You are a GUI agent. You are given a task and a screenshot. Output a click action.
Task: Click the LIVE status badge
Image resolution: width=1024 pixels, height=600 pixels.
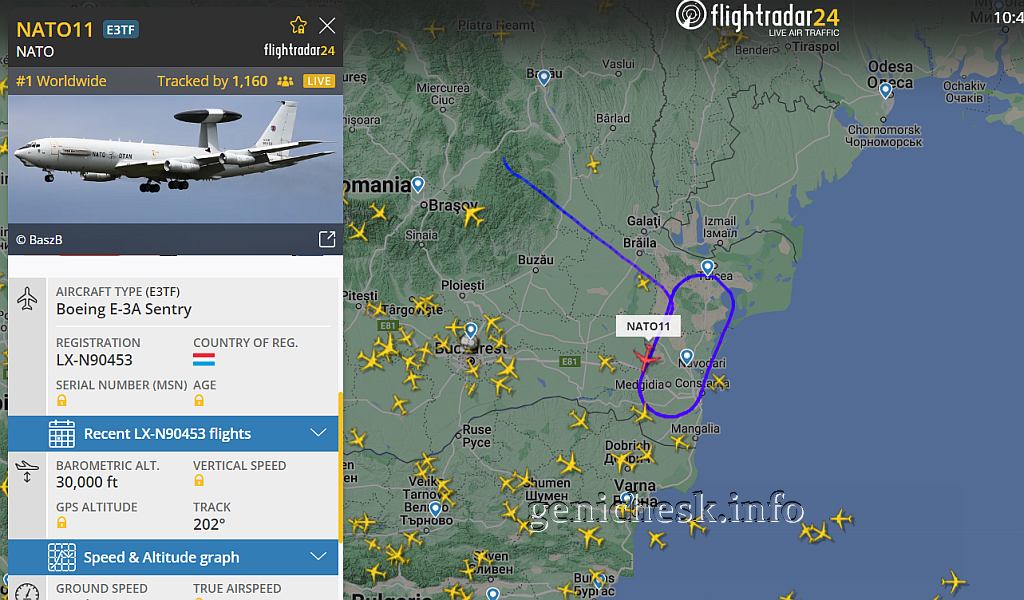coord(319,81)
